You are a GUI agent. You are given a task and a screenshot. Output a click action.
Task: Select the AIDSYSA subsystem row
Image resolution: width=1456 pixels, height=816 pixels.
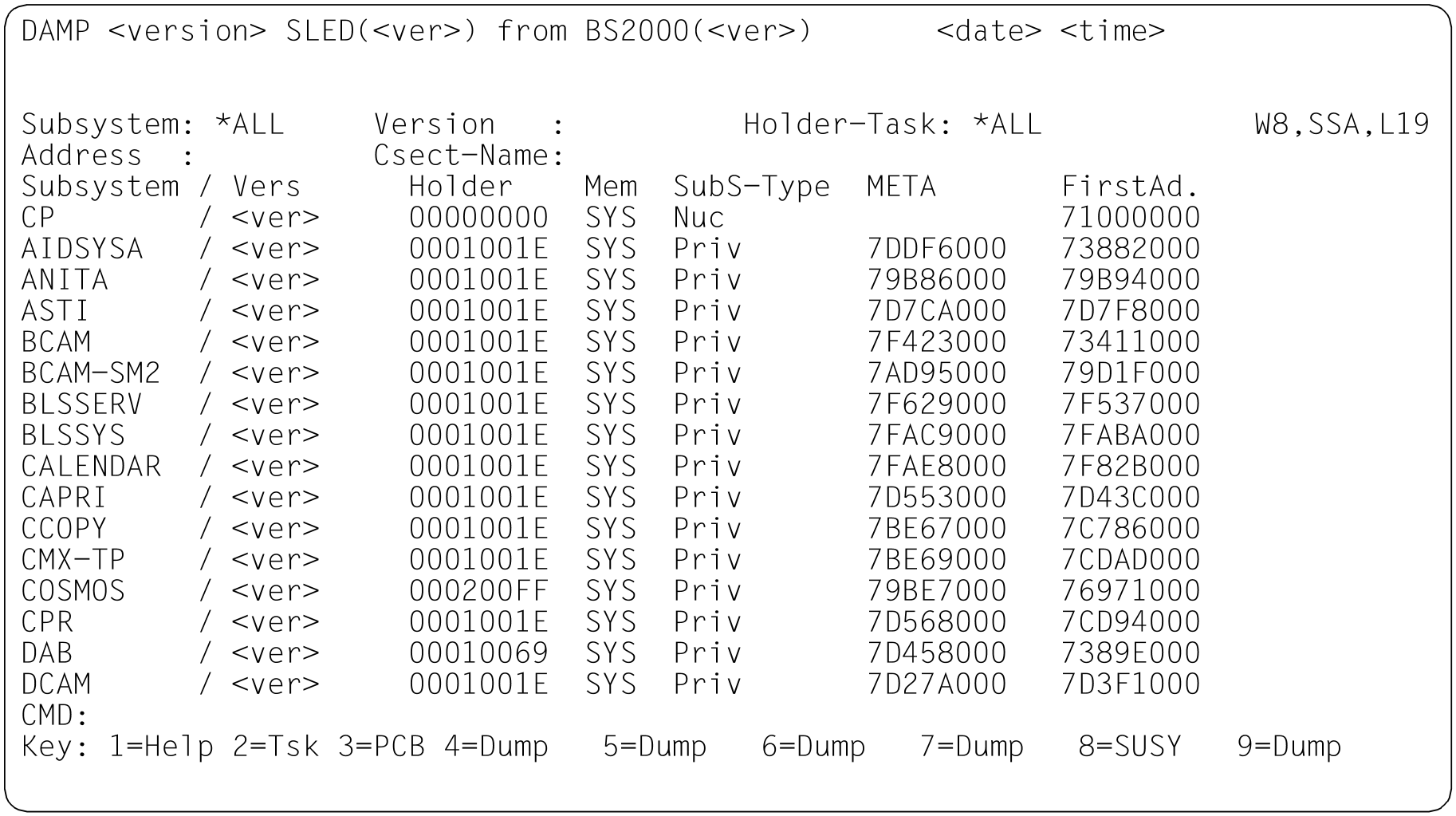82,249
